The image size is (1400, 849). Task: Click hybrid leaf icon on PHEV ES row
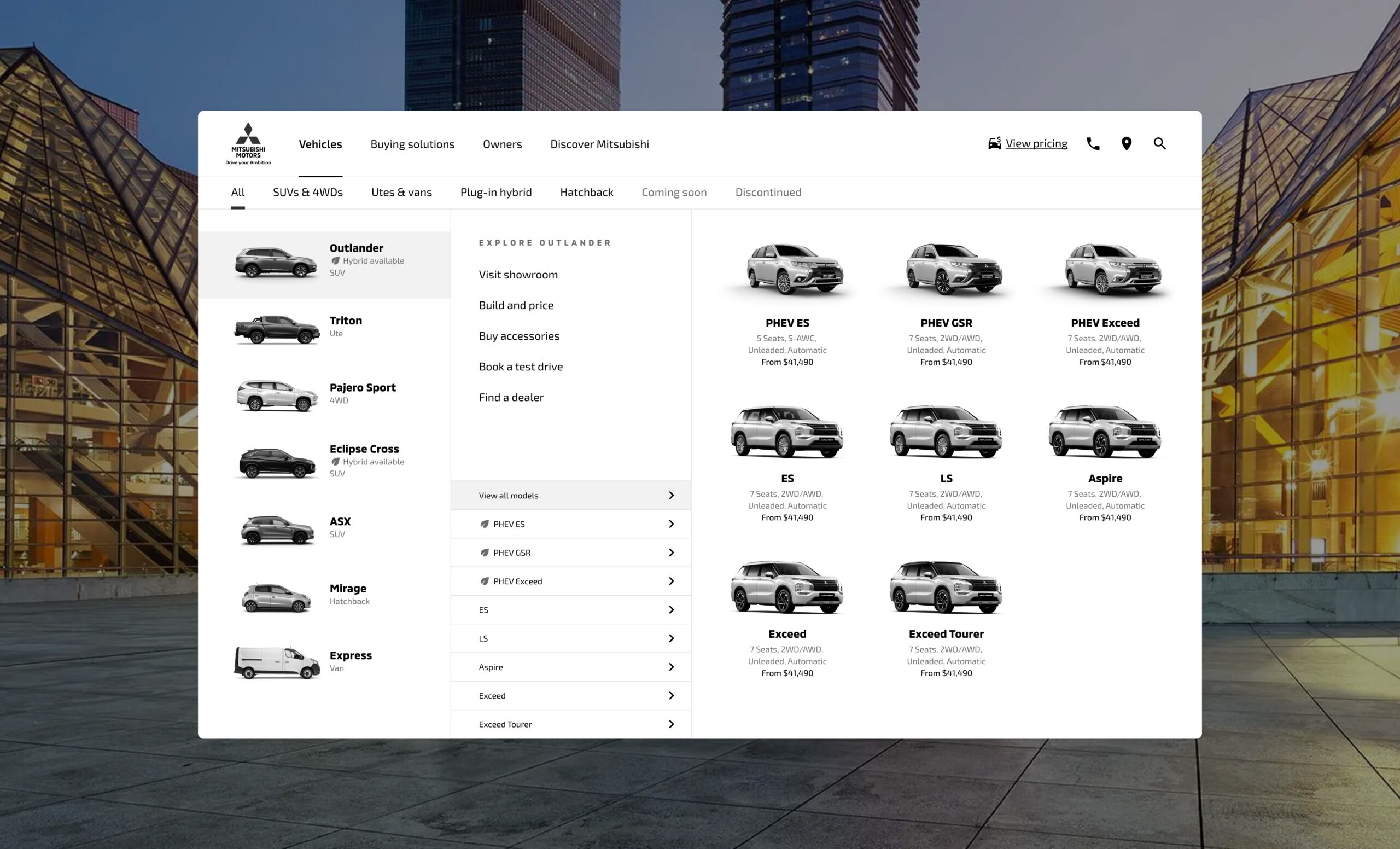click(484, 524)
